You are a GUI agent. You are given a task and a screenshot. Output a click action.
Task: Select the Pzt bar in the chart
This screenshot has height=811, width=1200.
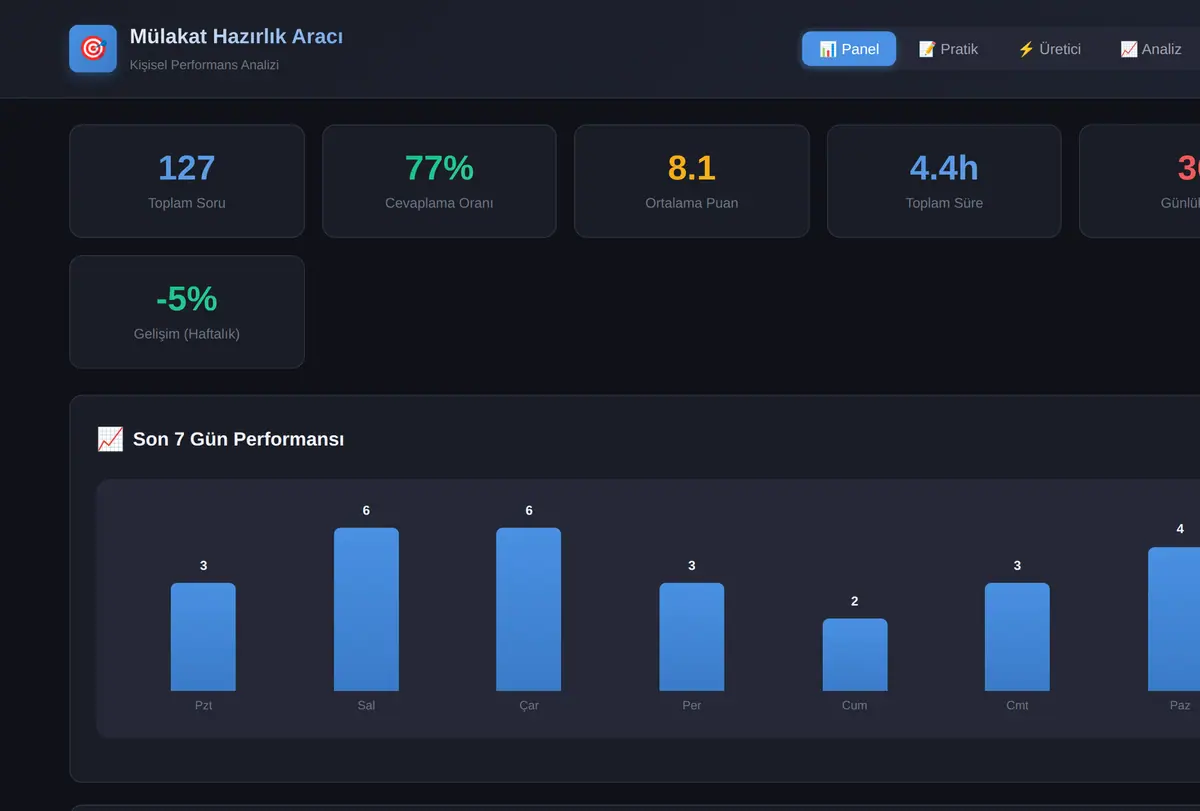(203, 637)
